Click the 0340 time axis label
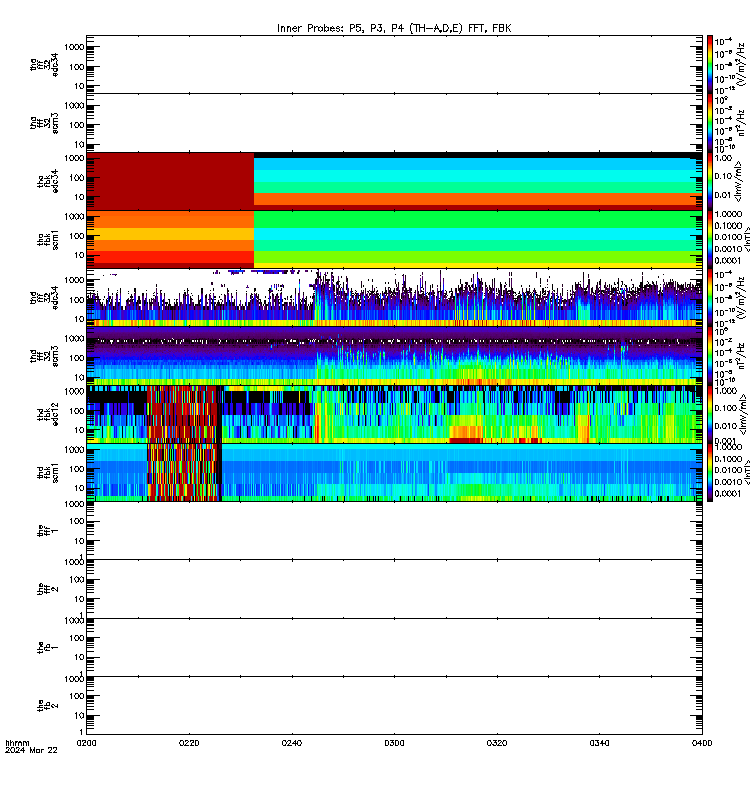This screenshot has height=800, width=750. pyautogui.click(x=599, y=743)
